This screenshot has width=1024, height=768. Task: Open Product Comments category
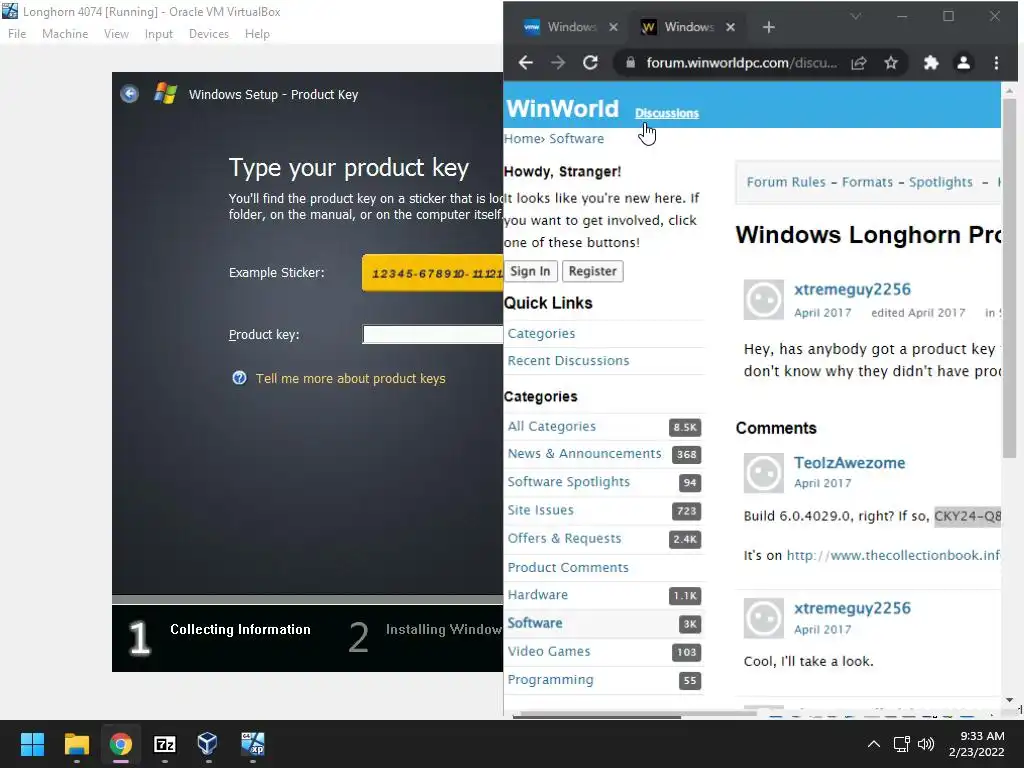pyautogui.click(x=568, y=568)
